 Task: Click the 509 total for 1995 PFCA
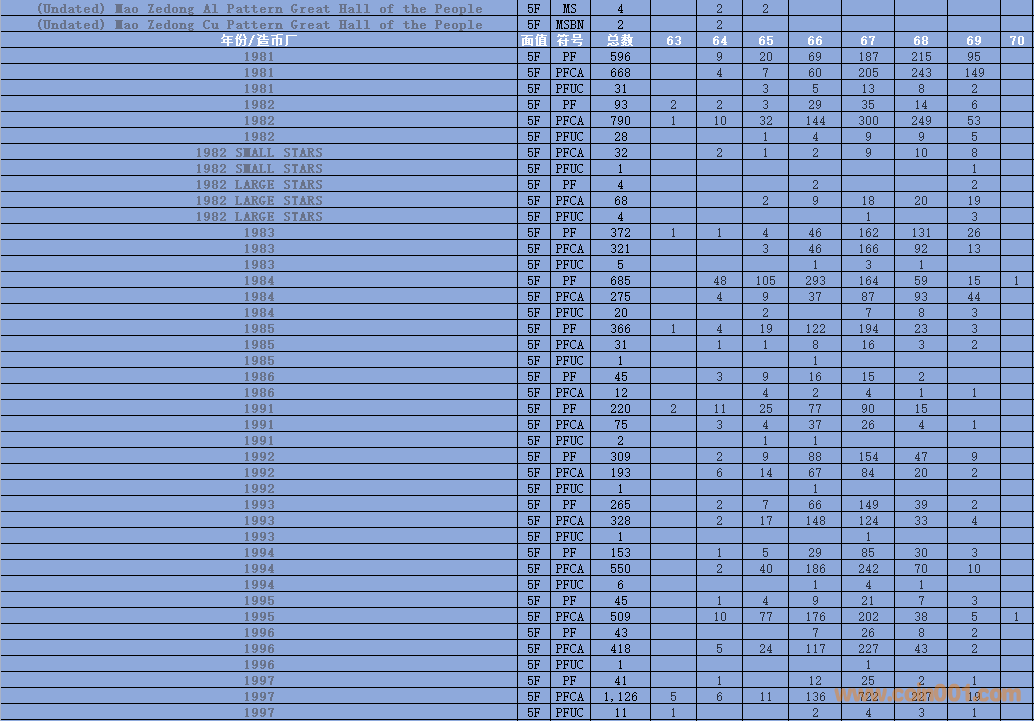point(620,617)
